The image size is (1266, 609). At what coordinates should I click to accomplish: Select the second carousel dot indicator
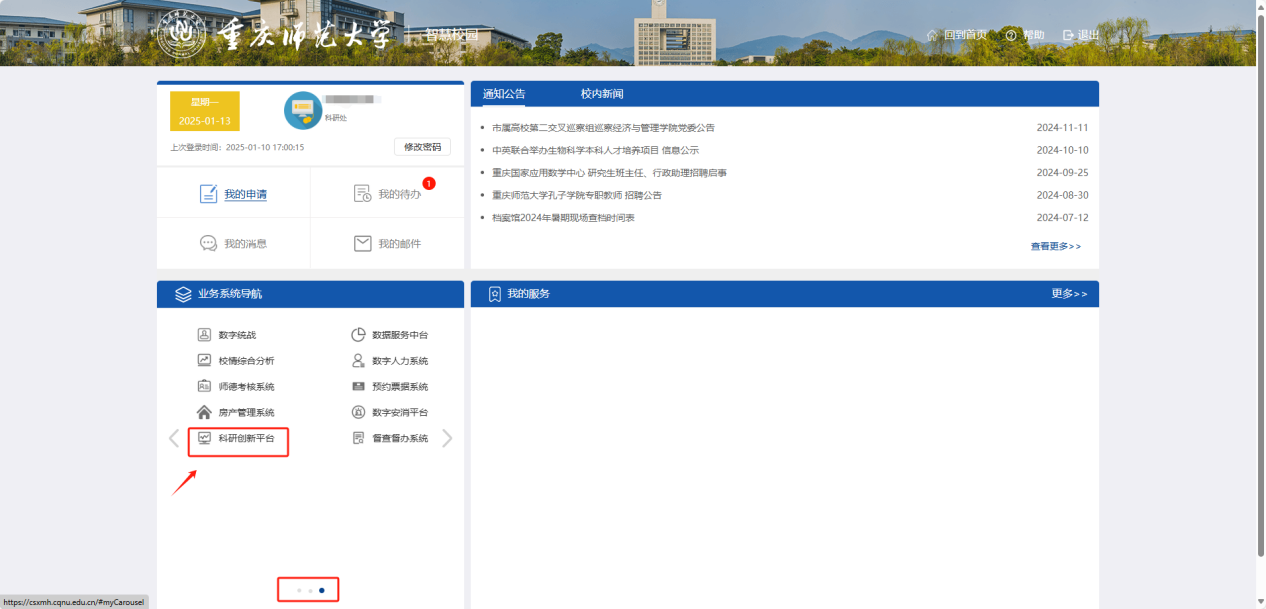click(x=310, y=590)
